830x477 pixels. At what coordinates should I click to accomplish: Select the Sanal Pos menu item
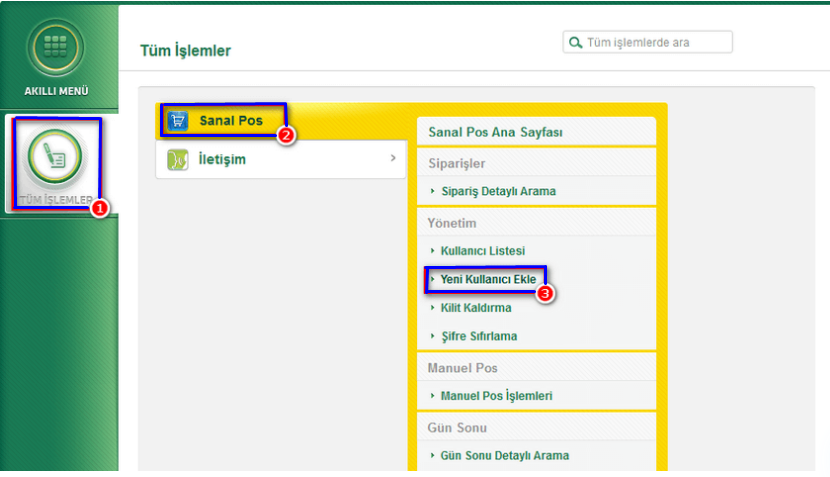click(x=231, y=121)
